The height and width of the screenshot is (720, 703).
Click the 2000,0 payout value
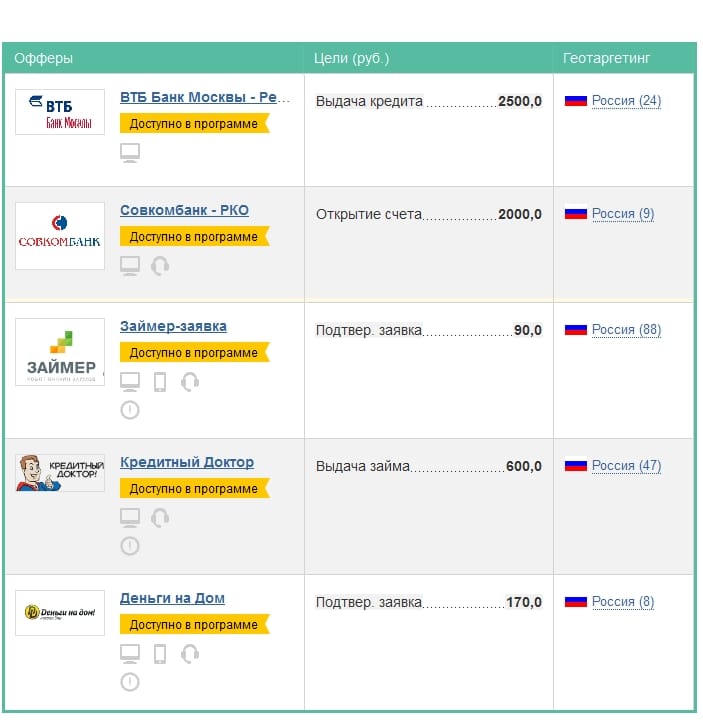520,214
